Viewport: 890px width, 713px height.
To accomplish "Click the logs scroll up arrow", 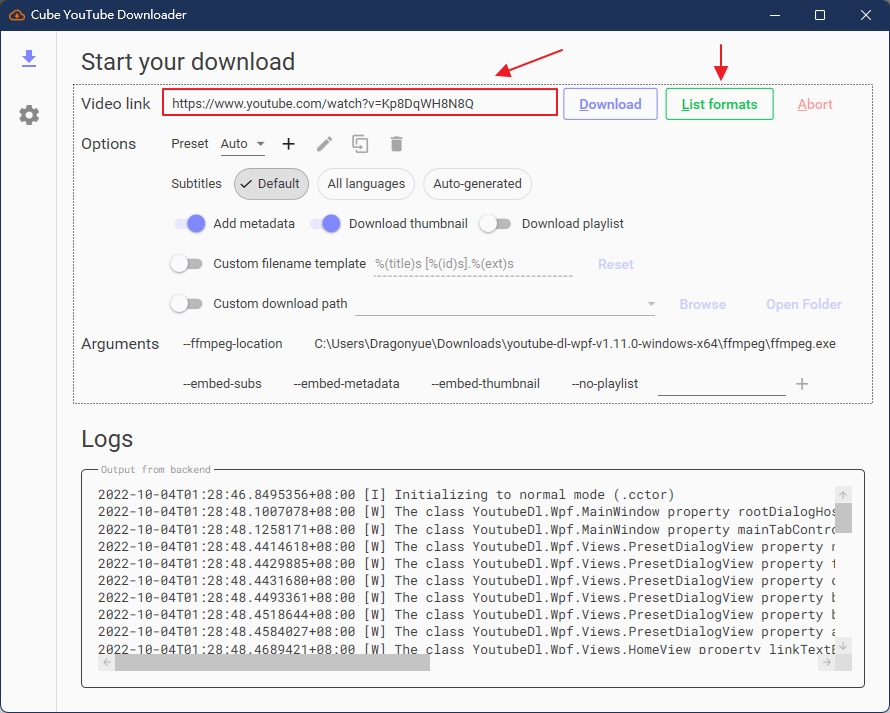I will tap(843, 495).
